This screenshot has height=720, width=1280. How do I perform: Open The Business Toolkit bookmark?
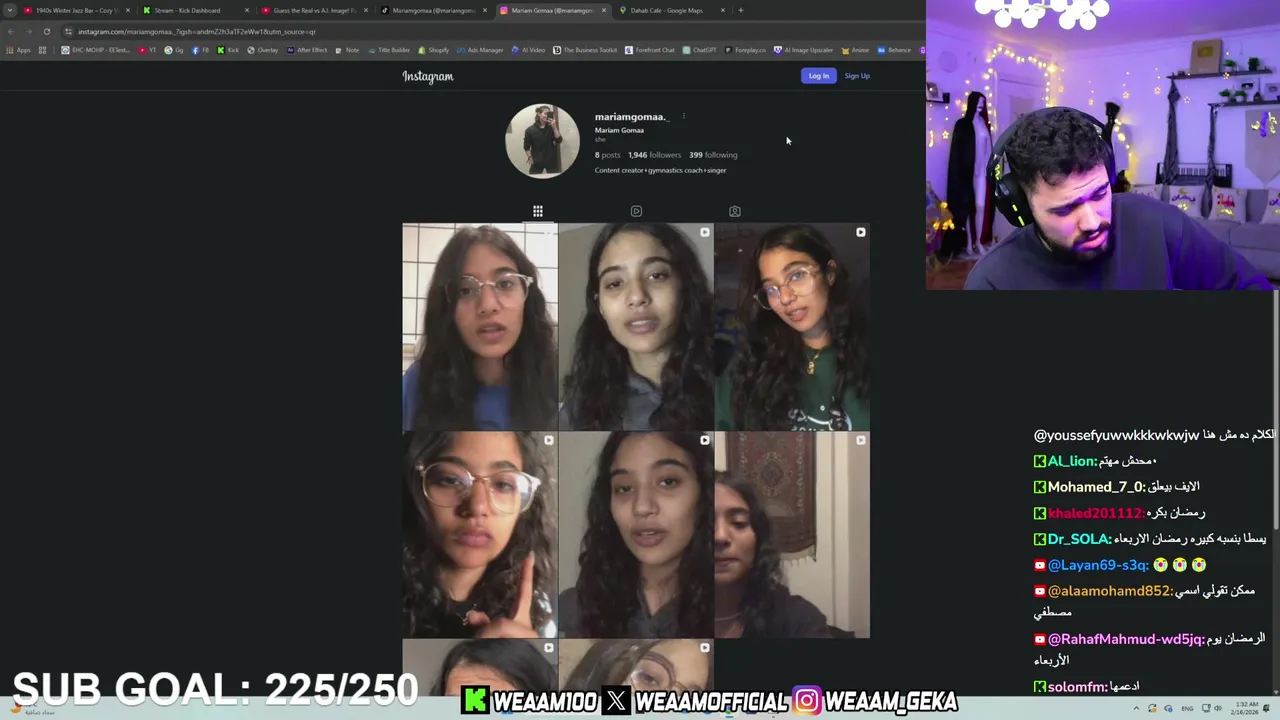point(585,50)
